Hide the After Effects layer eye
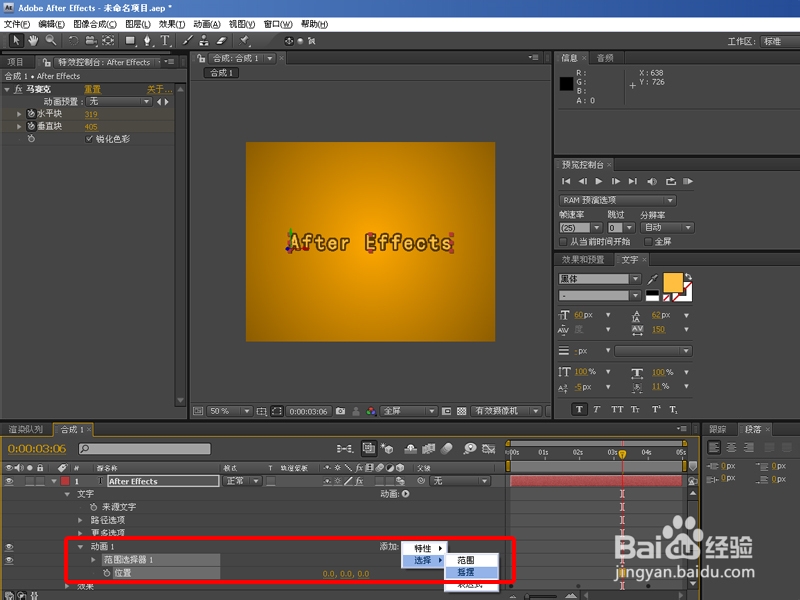Screen dimensions: 800x600 [x=9, y=481]
